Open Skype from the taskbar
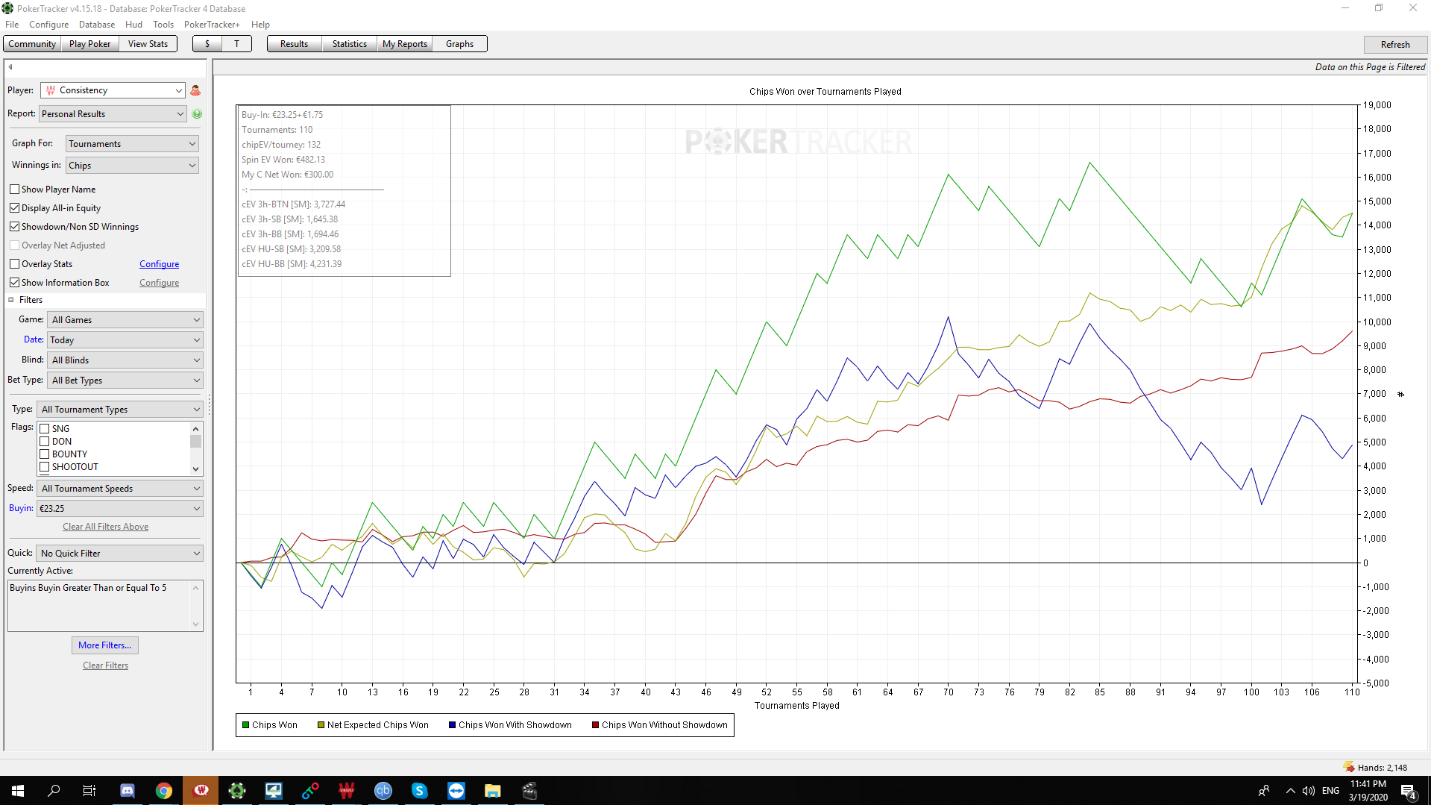 [419, 790]
